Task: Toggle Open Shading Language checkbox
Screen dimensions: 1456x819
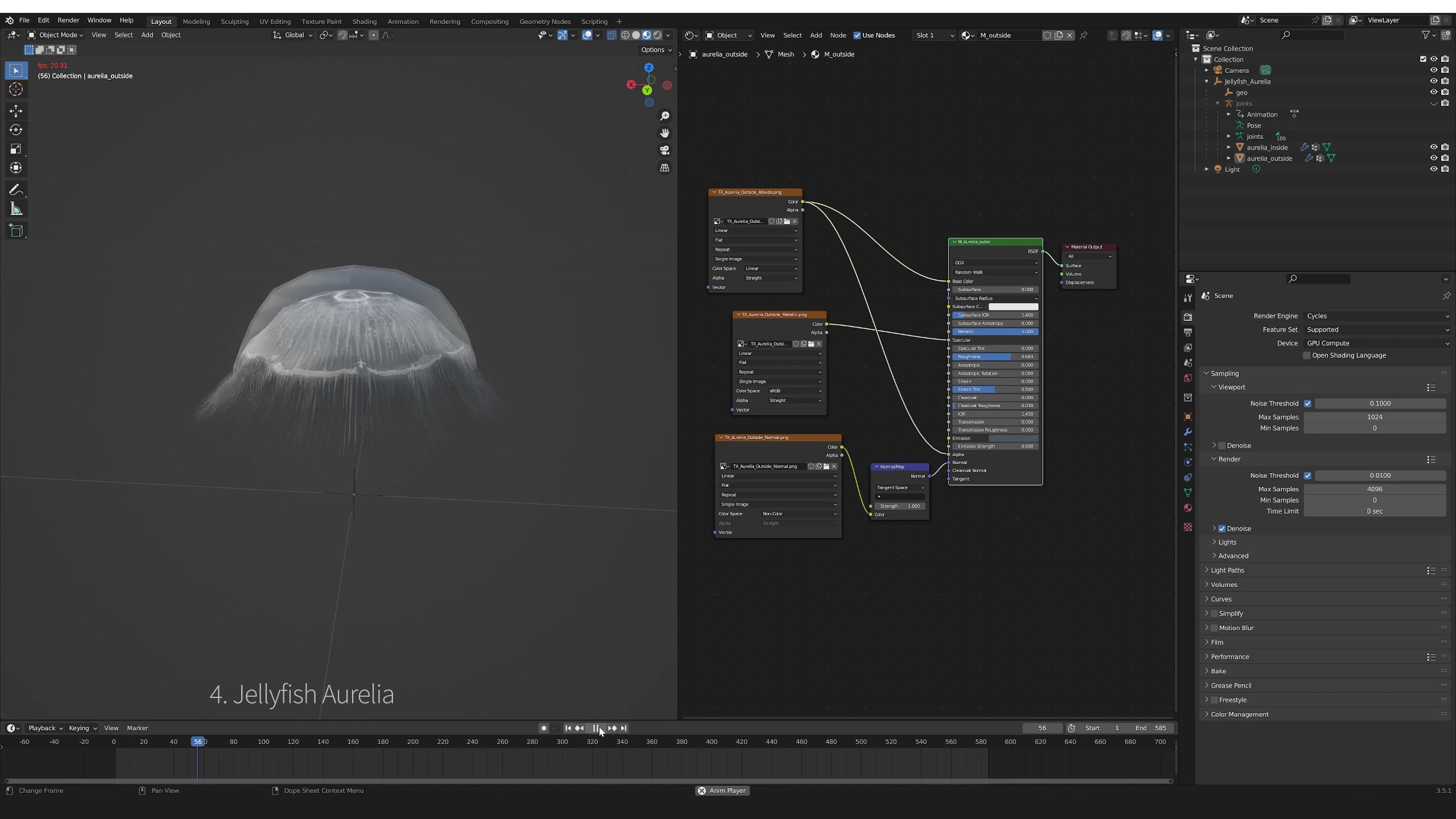Action: click(x=1307, y=355)
